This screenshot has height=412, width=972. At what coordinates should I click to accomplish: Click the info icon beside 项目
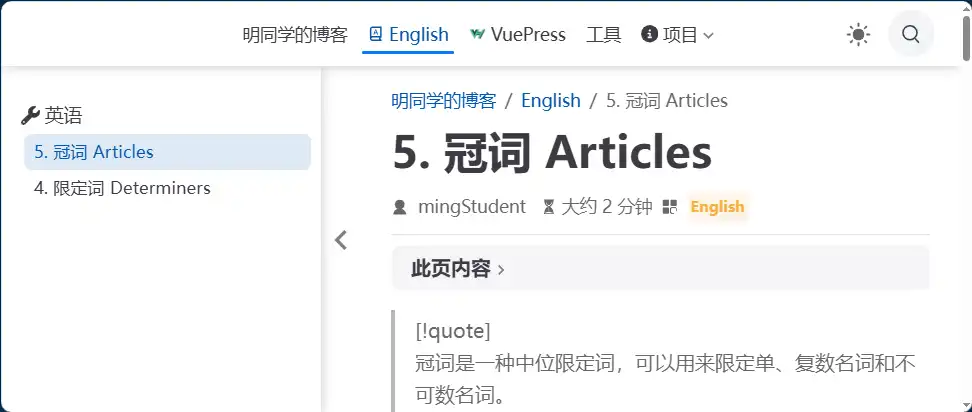(x=649, y=35)
